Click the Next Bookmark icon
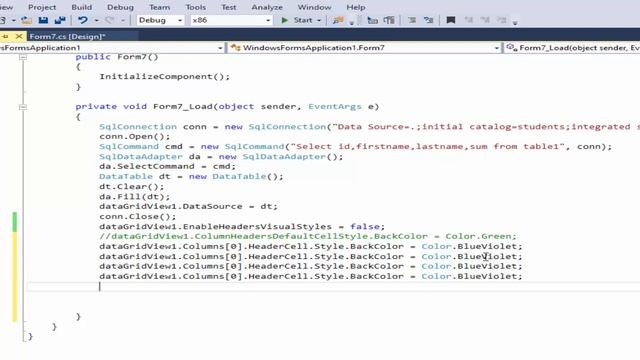Image resolution: width=640 pixels, height=360 pixels. click(x=485, y=20)
